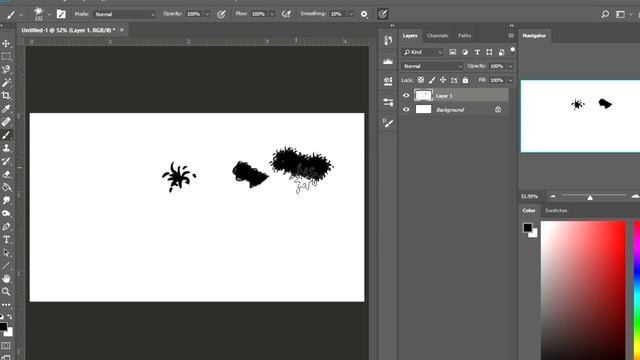This screenshot has width=640, height=360.
Task: Select the Type tool
Action: point(6,240)
